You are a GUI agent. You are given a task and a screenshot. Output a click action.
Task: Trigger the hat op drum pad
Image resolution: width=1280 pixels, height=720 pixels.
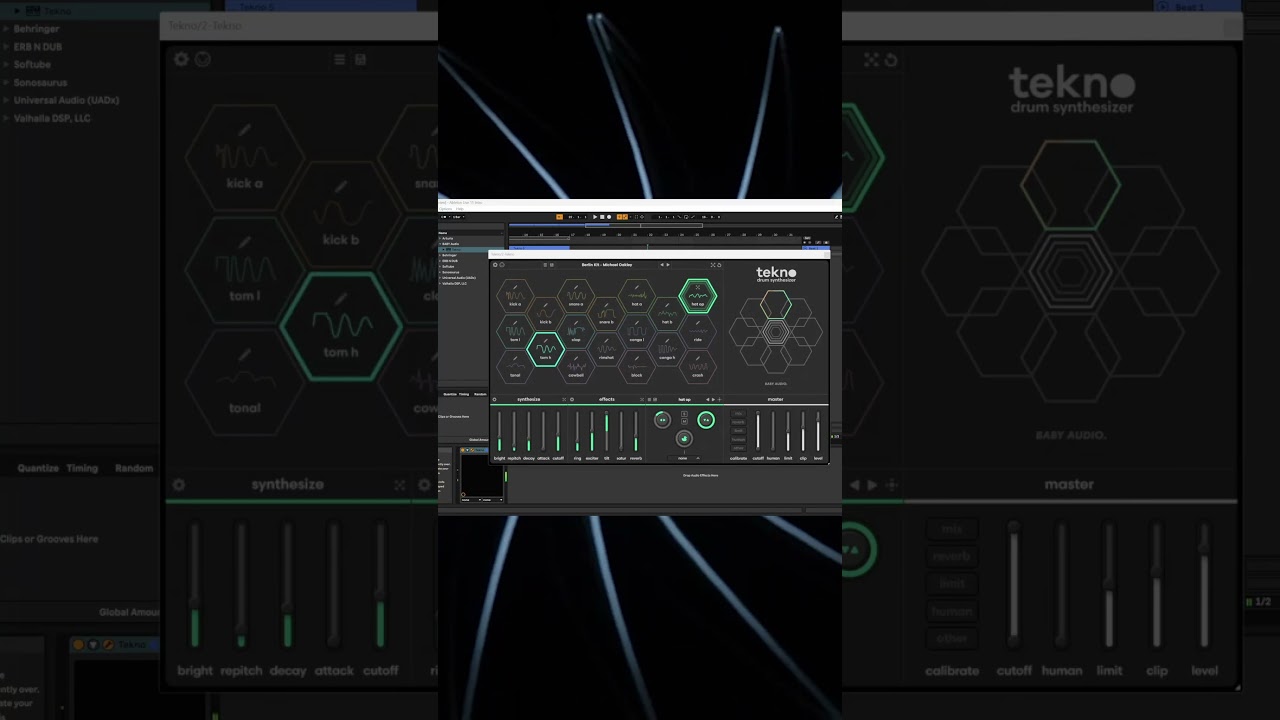[x=698, y=297]
